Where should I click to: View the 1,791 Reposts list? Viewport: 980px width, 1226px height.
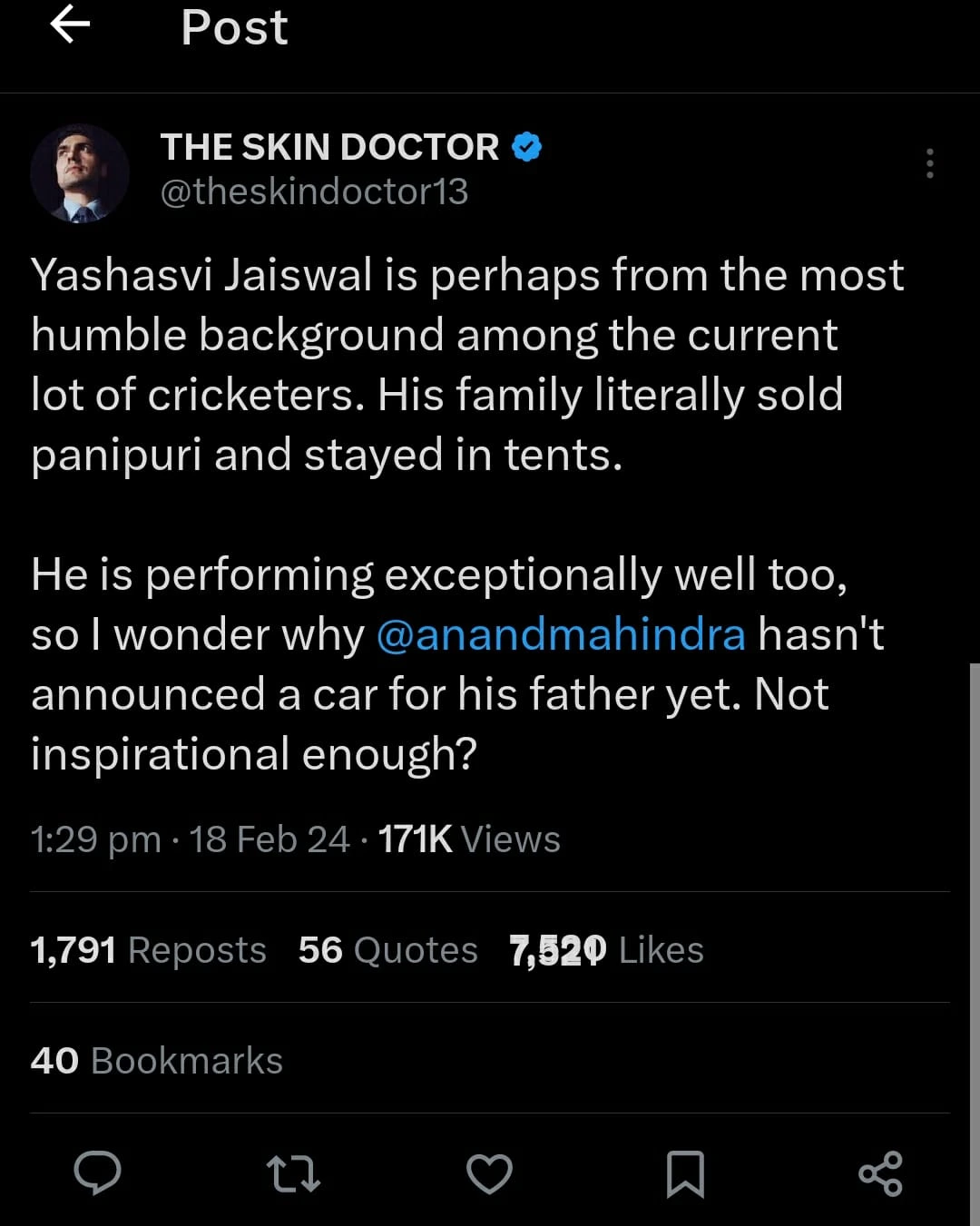pos(148,950)
